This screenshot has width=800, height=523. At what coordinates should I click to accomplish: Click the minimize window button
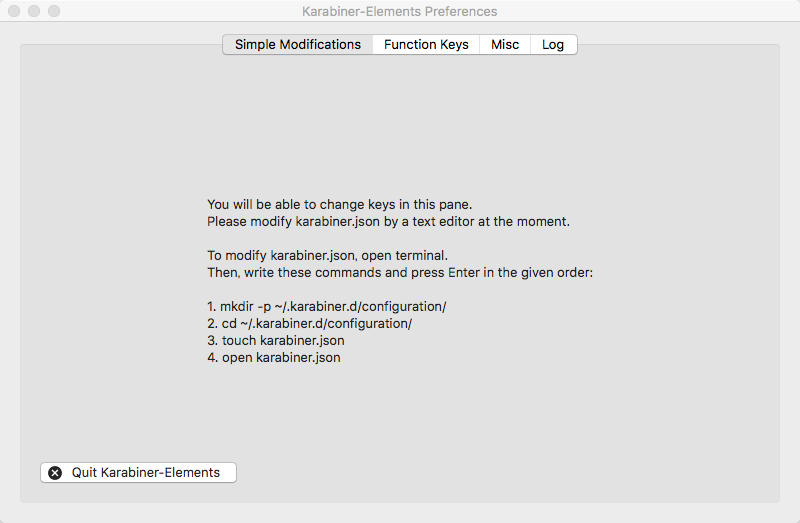tap(34, 11)
